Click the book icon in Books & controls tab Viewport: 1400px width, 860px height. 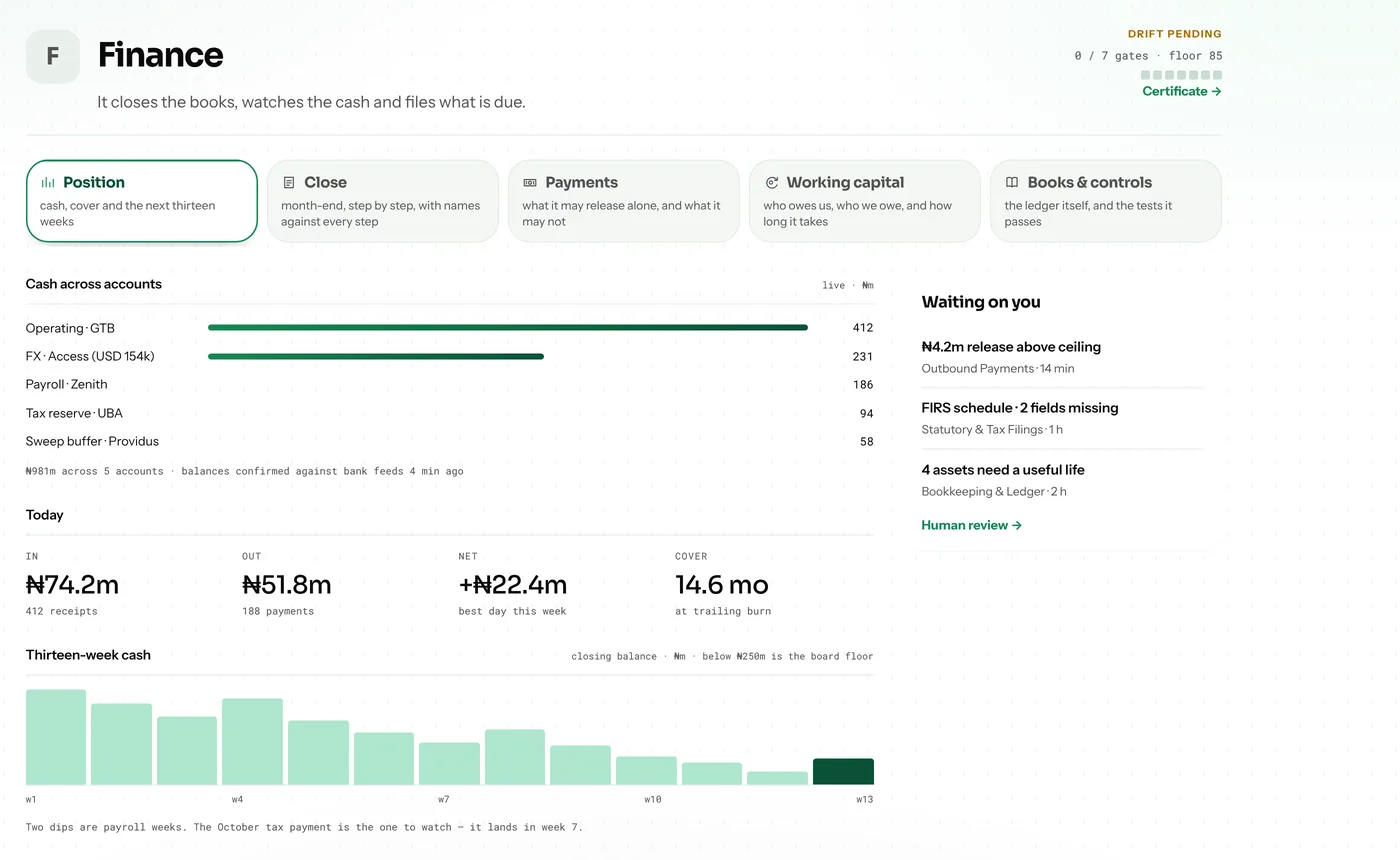pos(1012,183)
